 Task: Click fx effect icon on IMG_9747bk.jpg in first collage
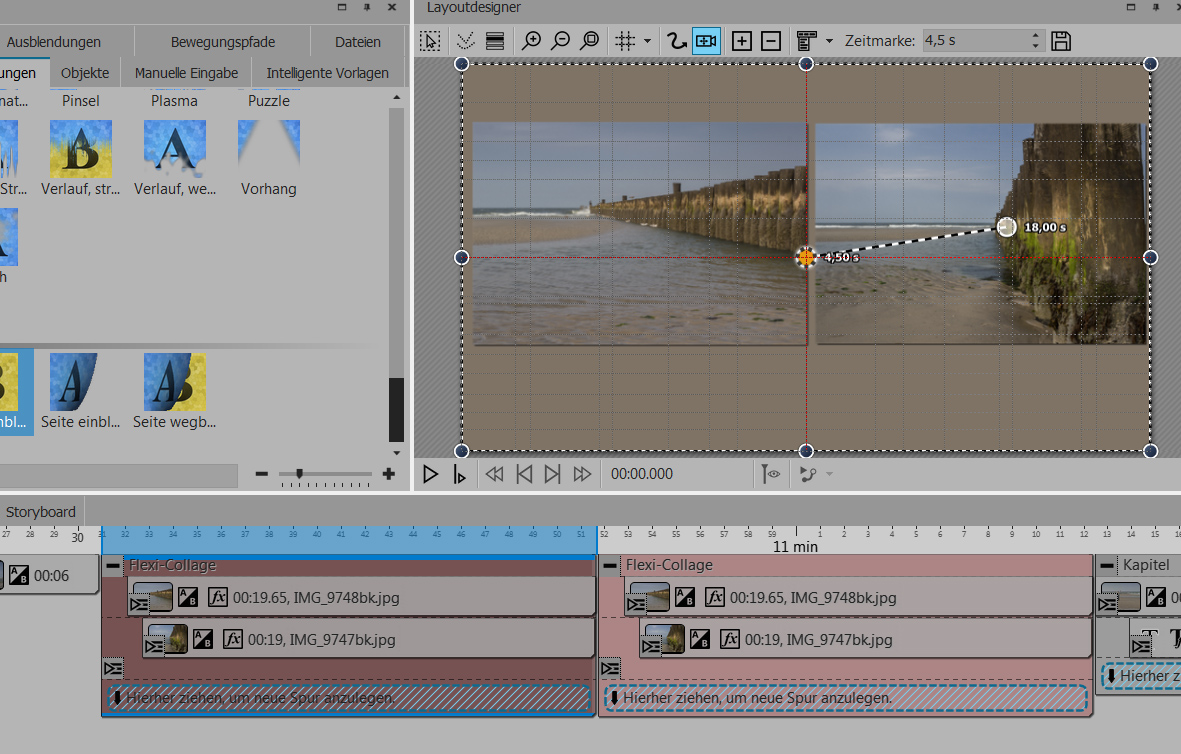pos(232,639)
